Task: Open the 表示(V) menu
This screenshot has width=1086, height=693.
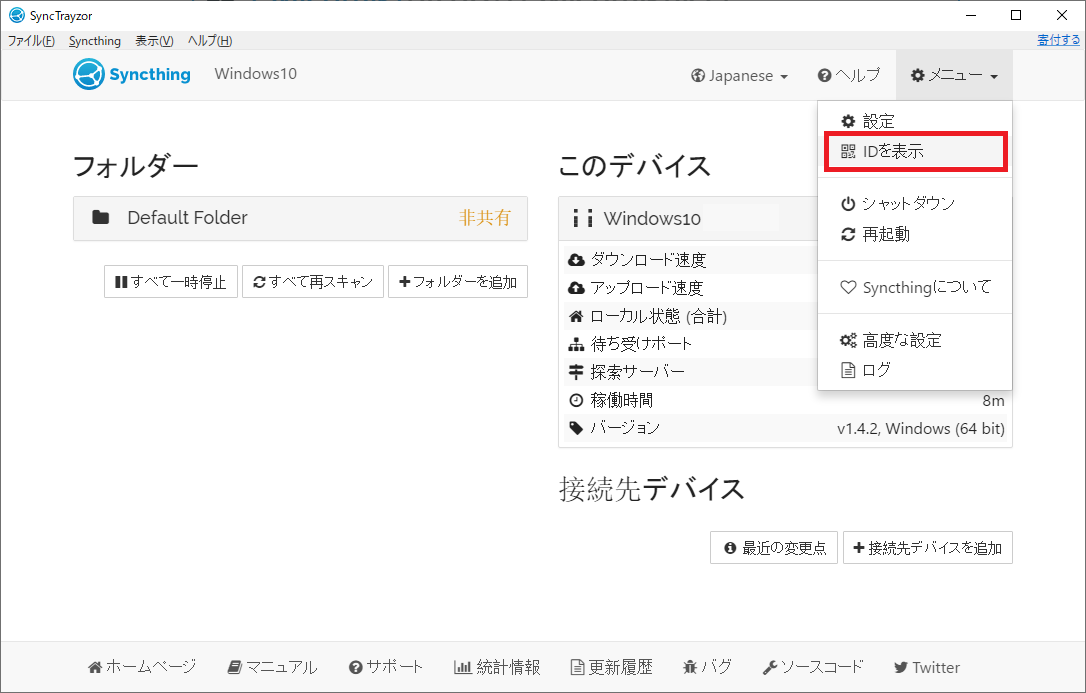Action: (154, 41)
